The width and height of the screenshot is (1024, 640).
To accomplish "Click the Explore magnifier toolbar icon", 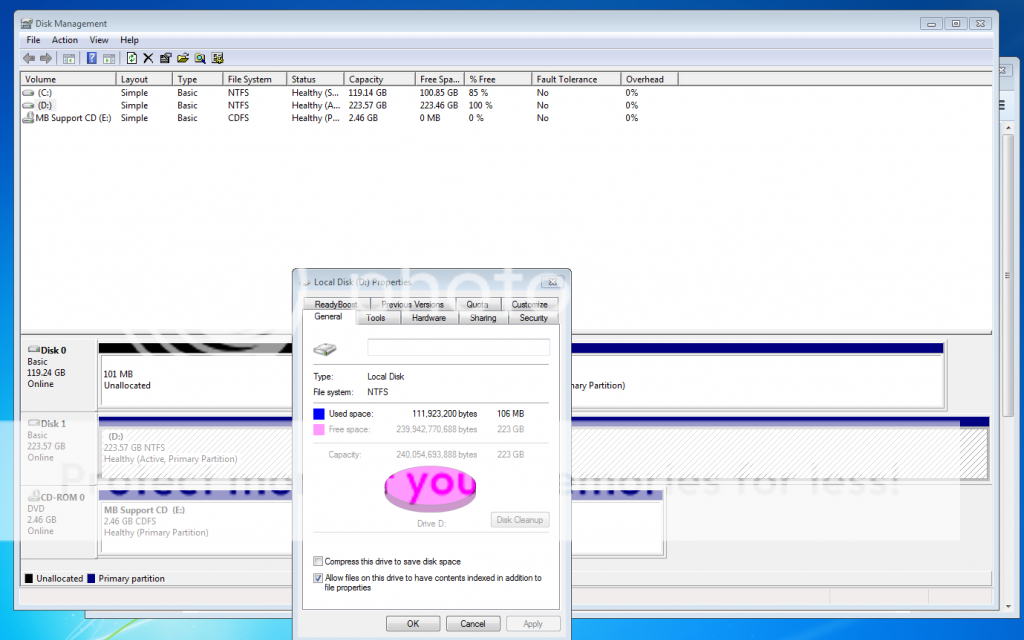I will tap(200, 58).
